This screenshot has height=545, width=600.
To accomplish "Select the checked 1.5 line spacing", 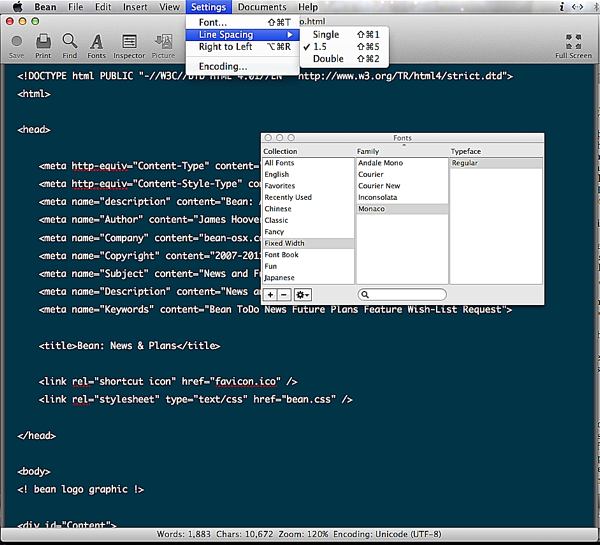I will [x=344, y=47].
